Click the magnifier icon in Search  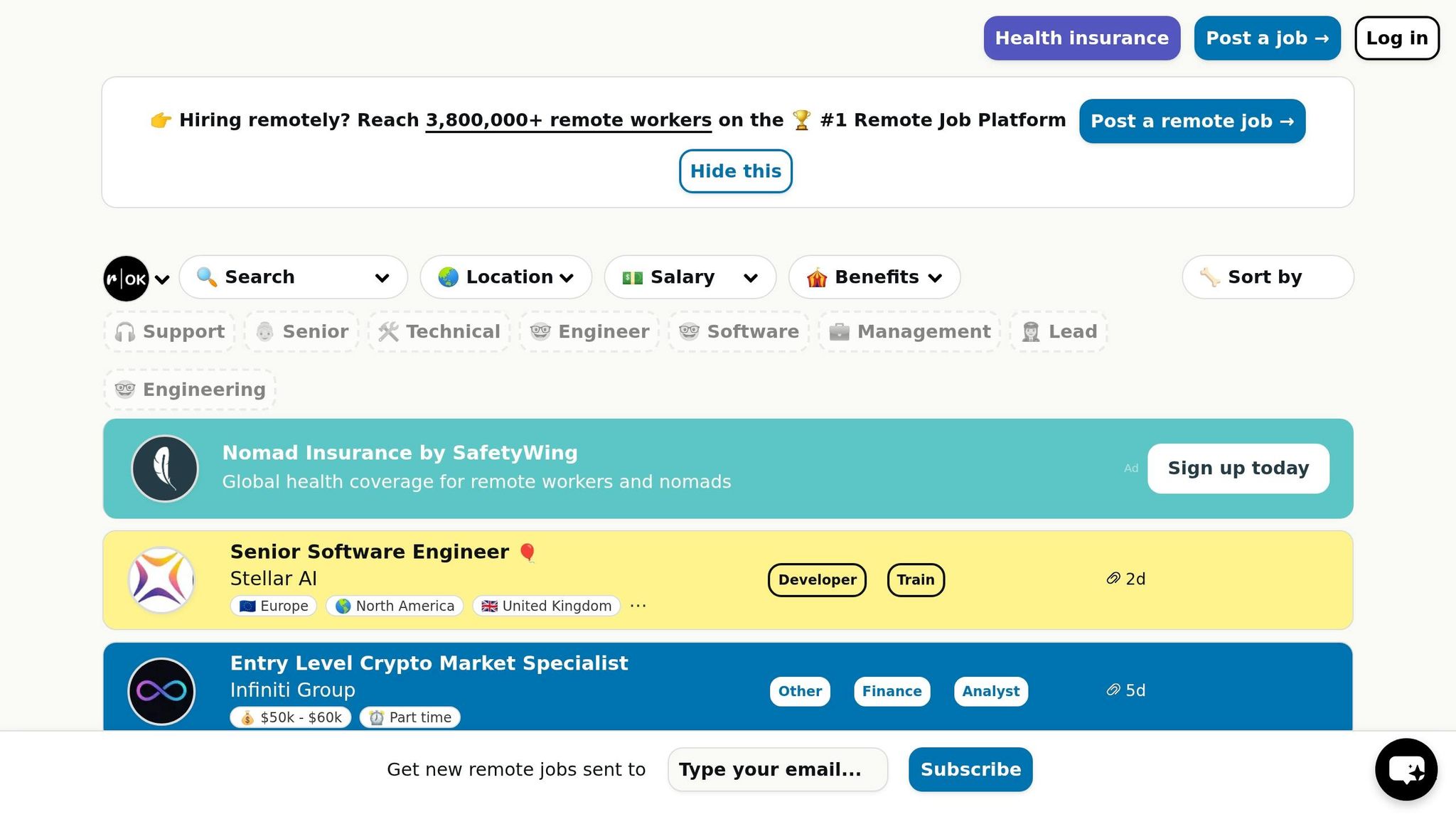tap(207, 277)
